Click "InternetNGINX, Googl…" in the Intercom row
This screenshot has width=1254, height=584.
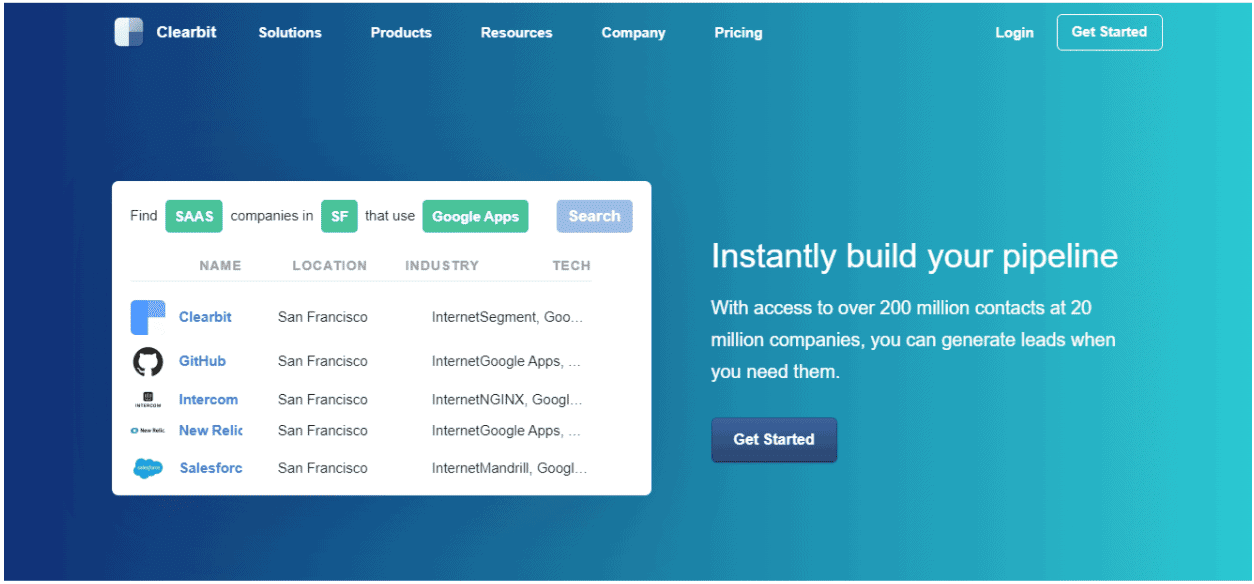tap(507, 400)
